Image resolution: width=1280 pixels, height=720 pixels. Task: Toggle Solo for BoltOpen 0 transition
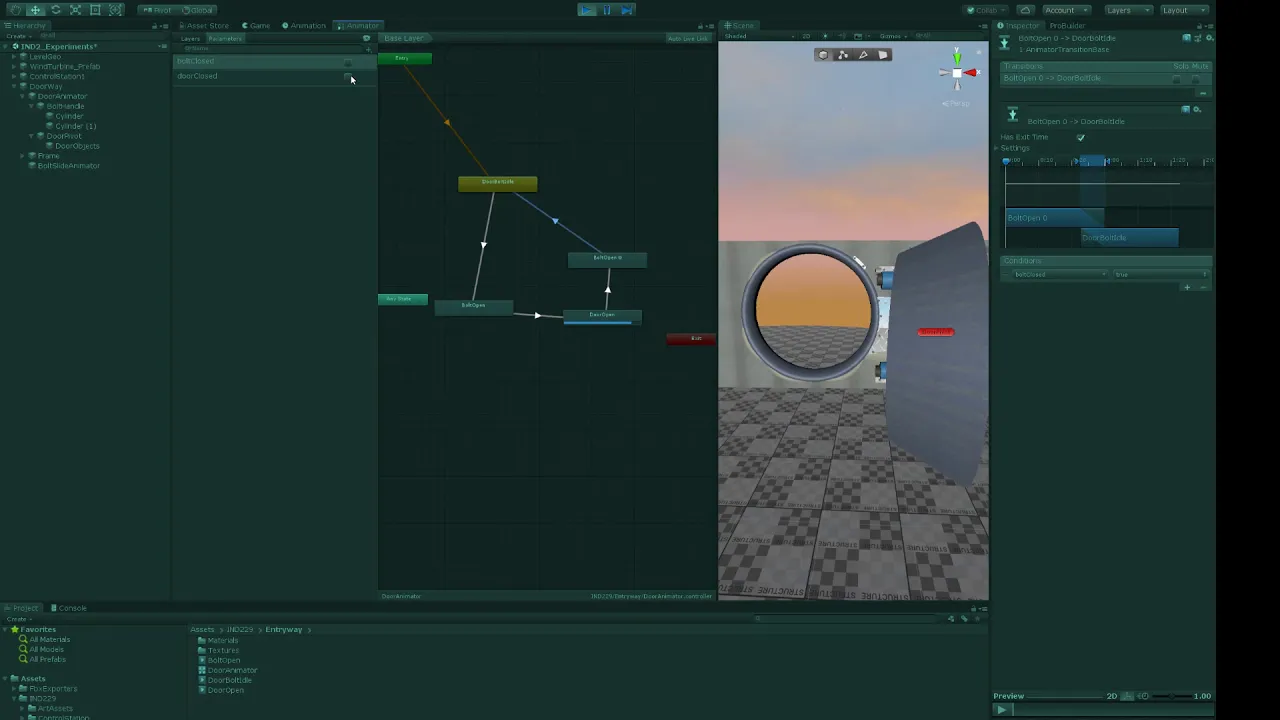(1177, 79)
